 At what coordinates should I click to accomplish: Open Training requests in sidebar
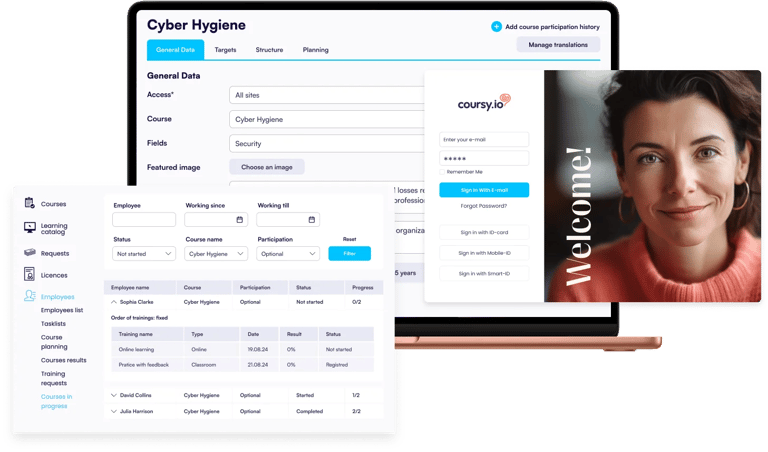53,378
